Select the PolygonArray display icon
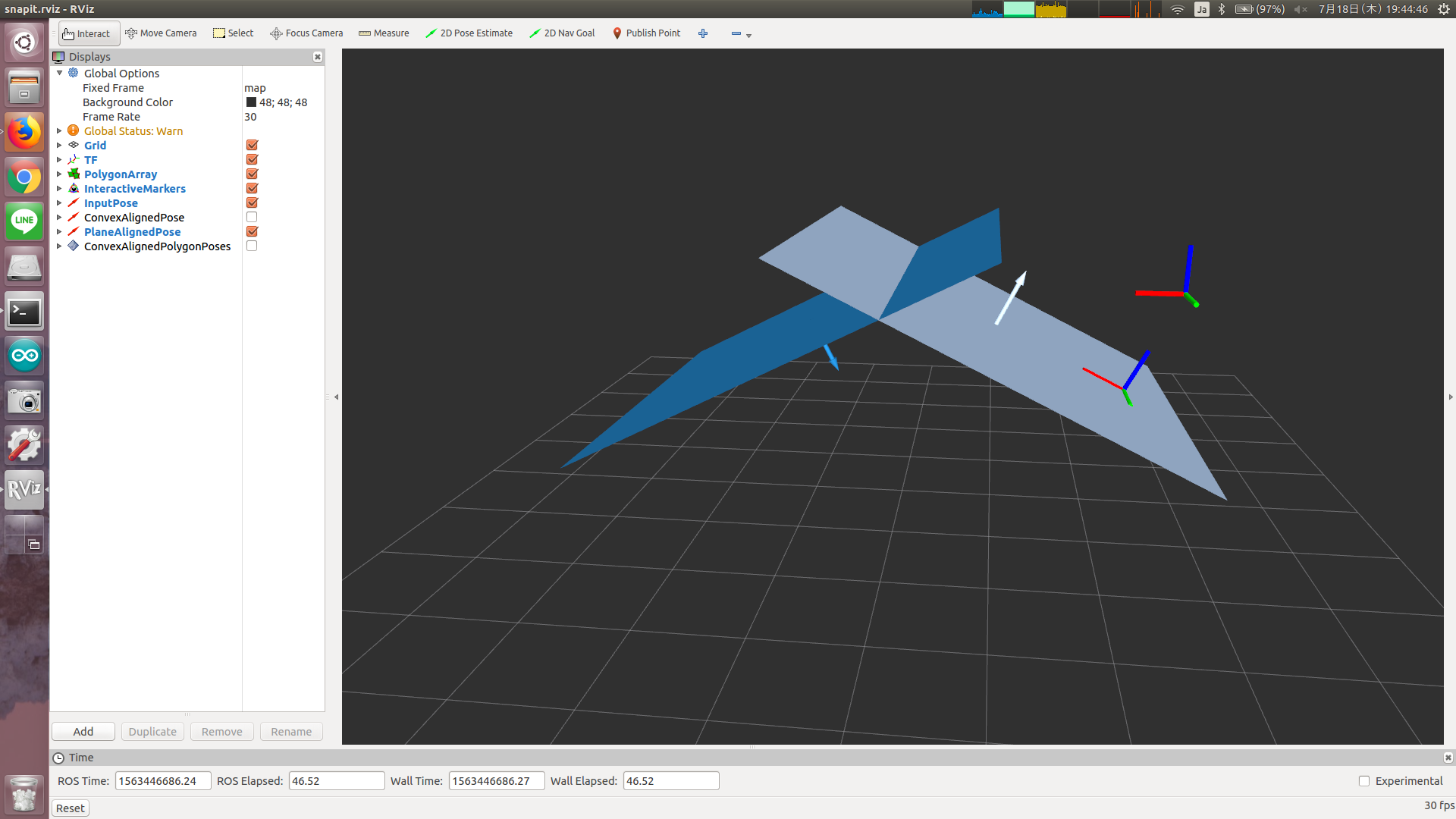The height and width of the screenshot is (819, 1456). (74, 174)
